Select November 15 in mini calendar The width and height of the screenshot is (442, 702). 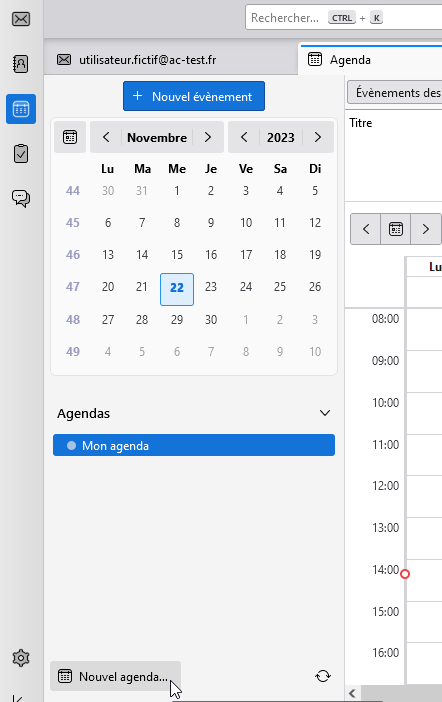coord(177,255)
